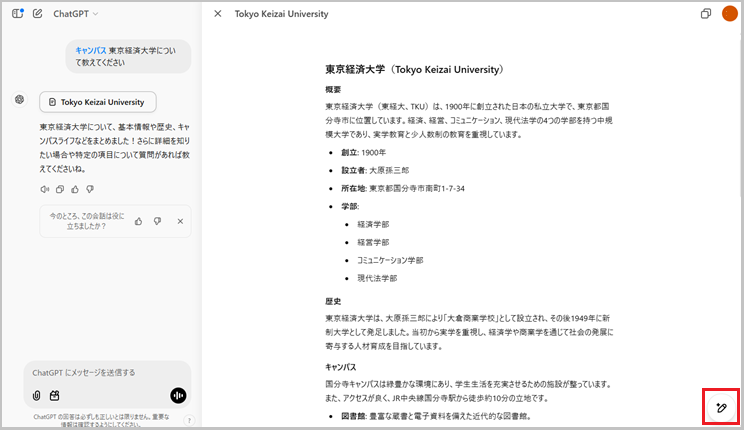Click the 学部: bullet

(x=350, y=206)
